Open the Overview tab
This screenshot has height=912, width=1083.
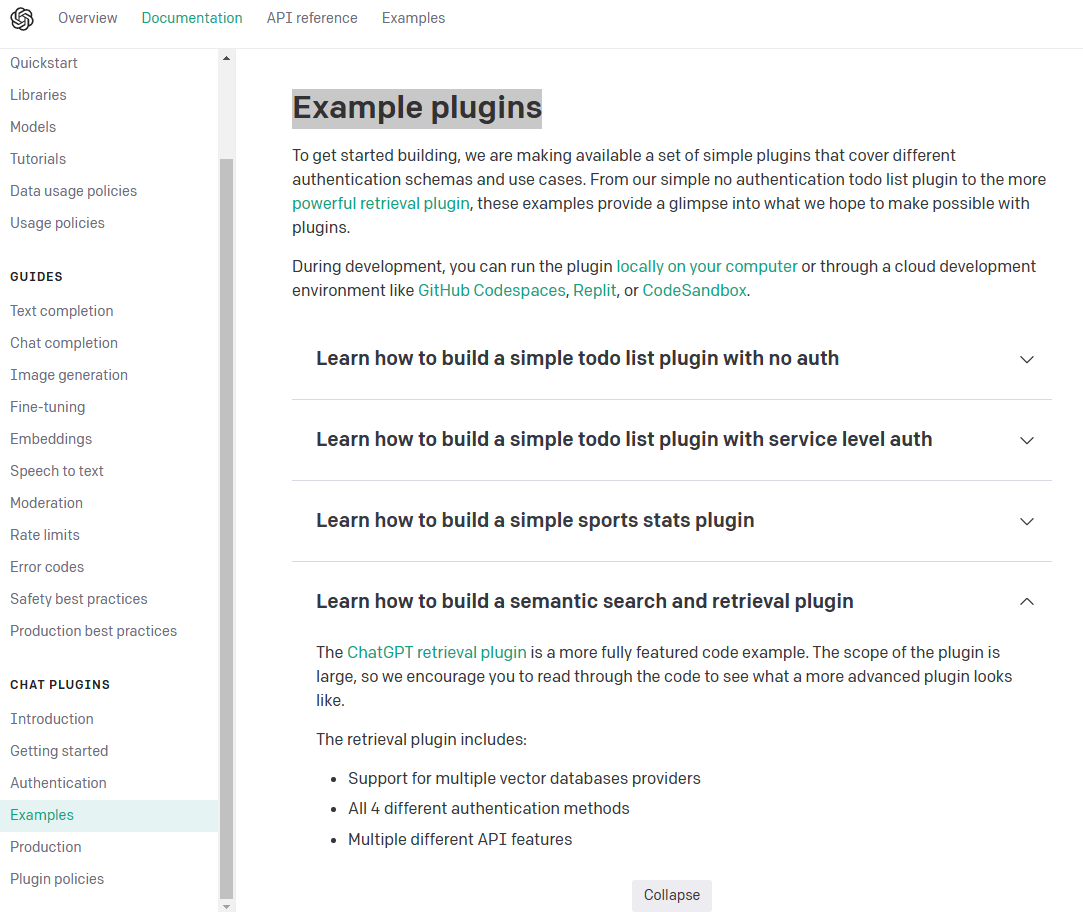[x=88, y=18]
